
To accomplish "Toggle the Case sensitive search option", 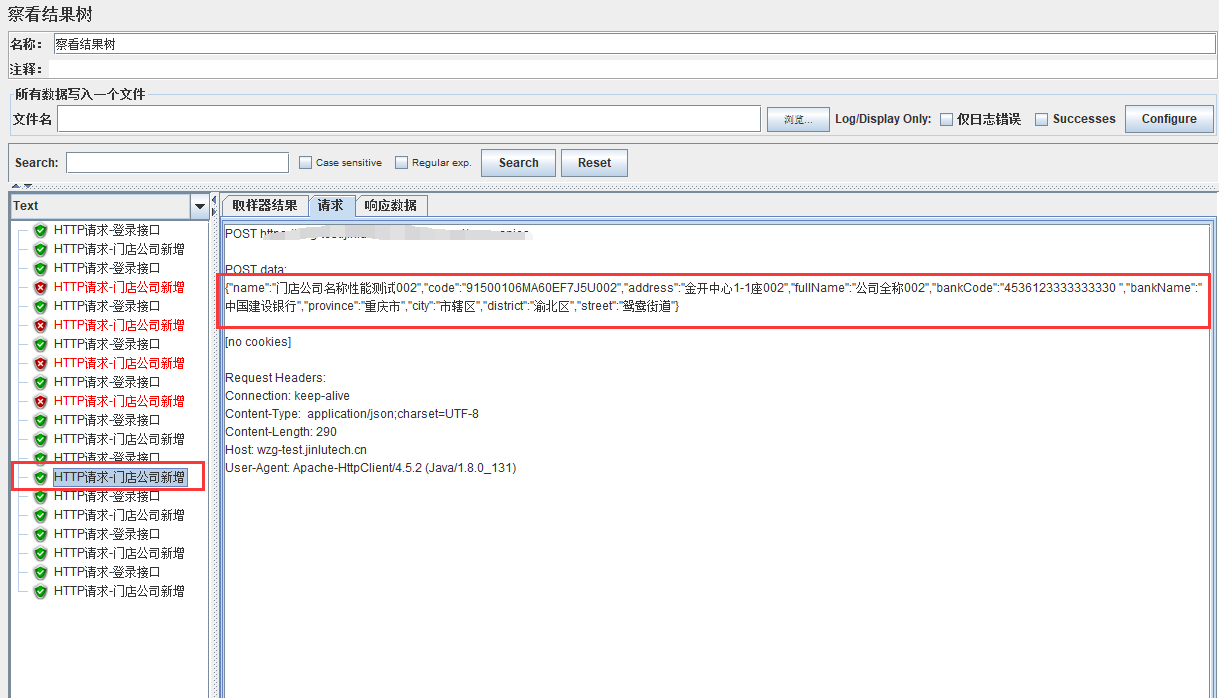I will click(305, 162).
